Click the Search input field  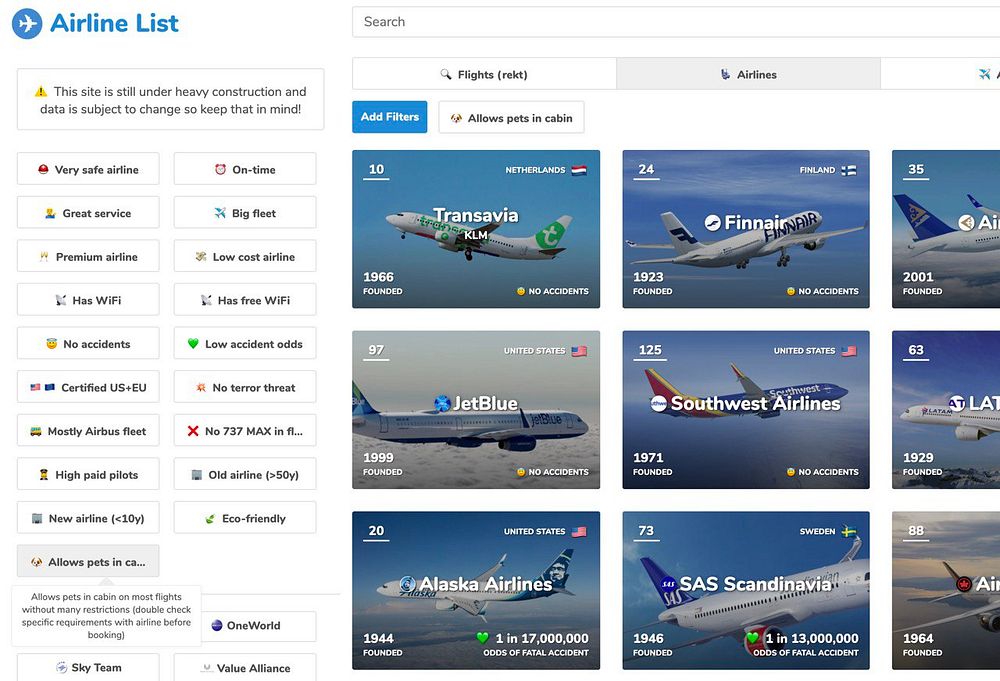tap(676, 22)
